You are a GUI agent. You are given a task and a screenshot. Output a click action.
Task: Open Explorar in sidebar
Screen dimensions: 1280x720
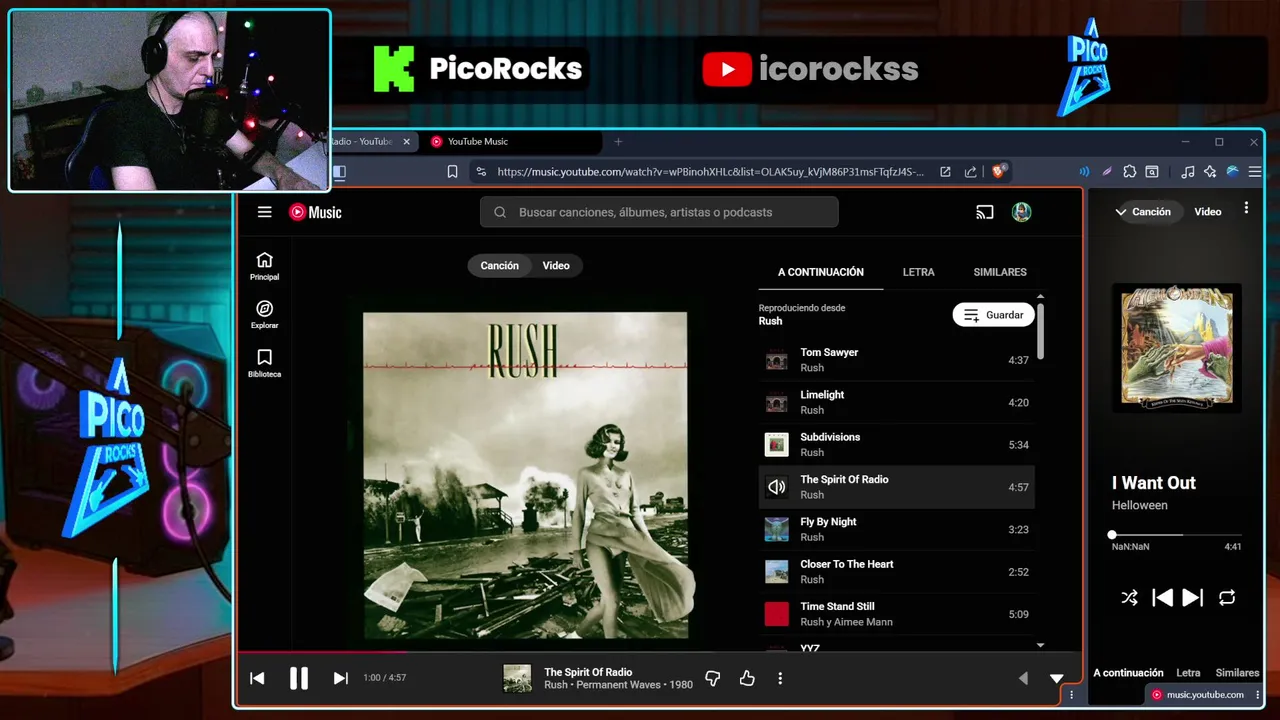coord(264,315)
